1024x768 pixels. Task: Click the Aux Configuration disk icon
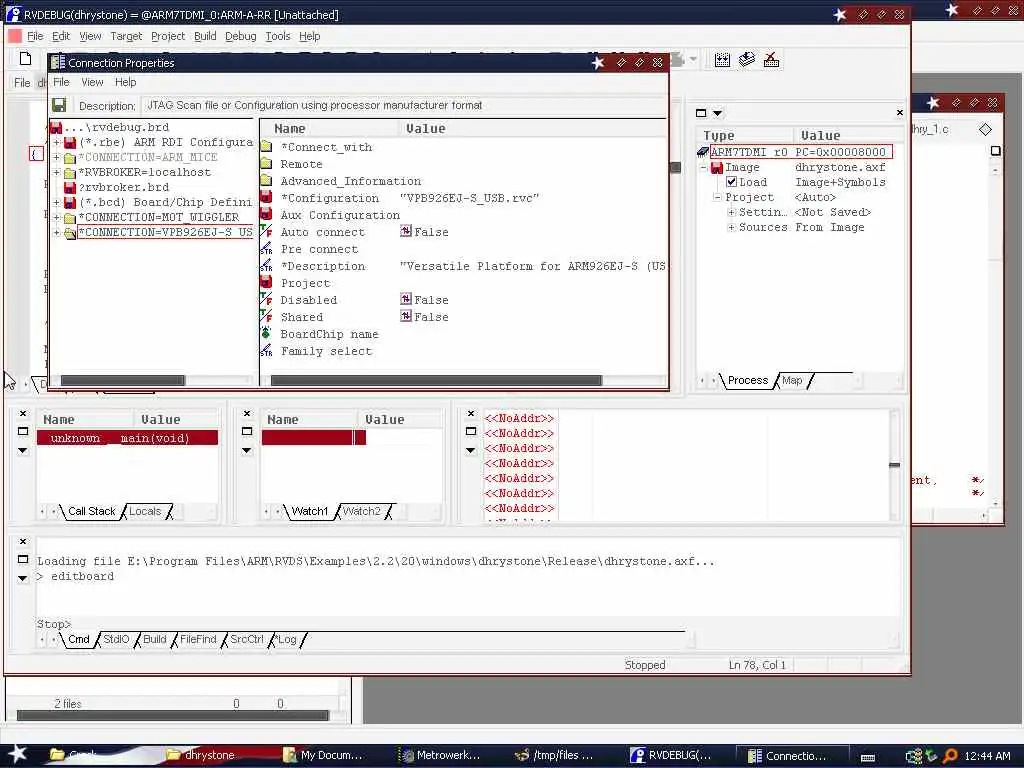[x=266, y=214]
